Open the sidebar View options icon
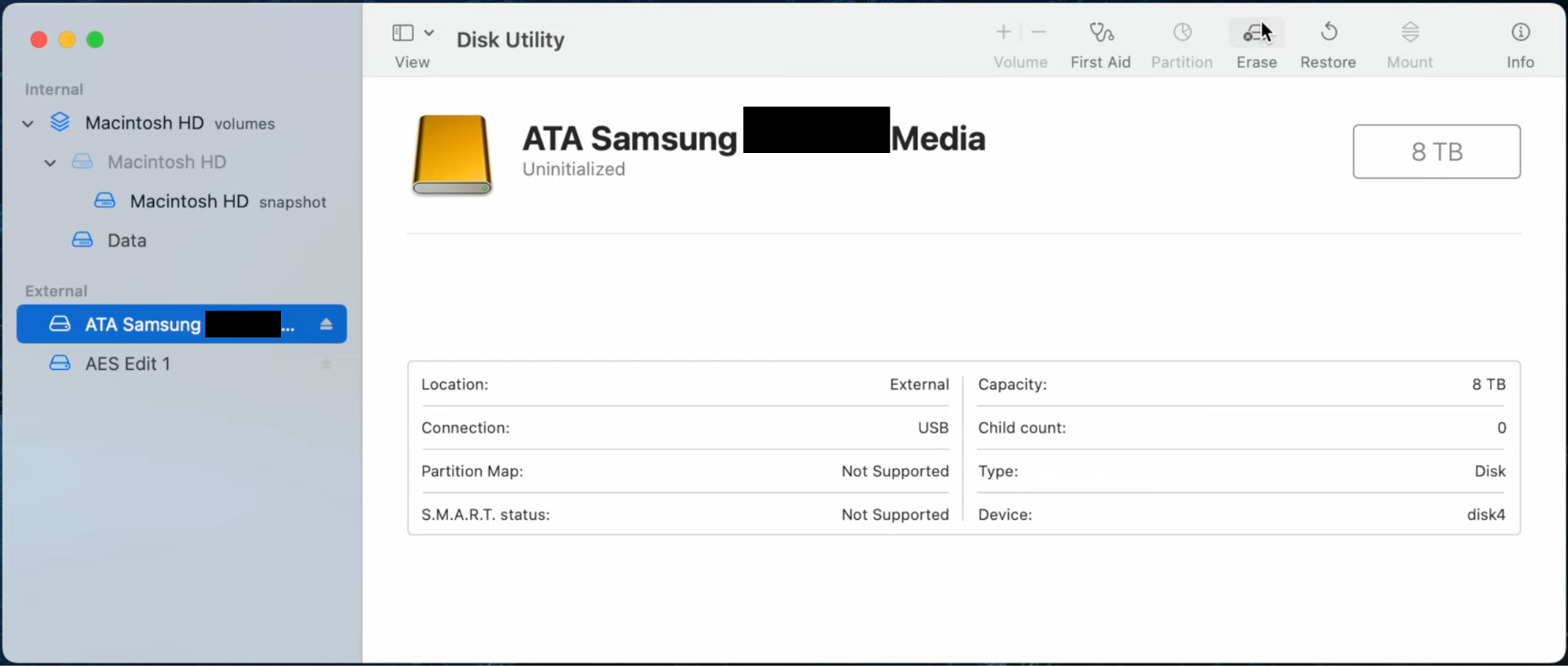 click(403, 32)
